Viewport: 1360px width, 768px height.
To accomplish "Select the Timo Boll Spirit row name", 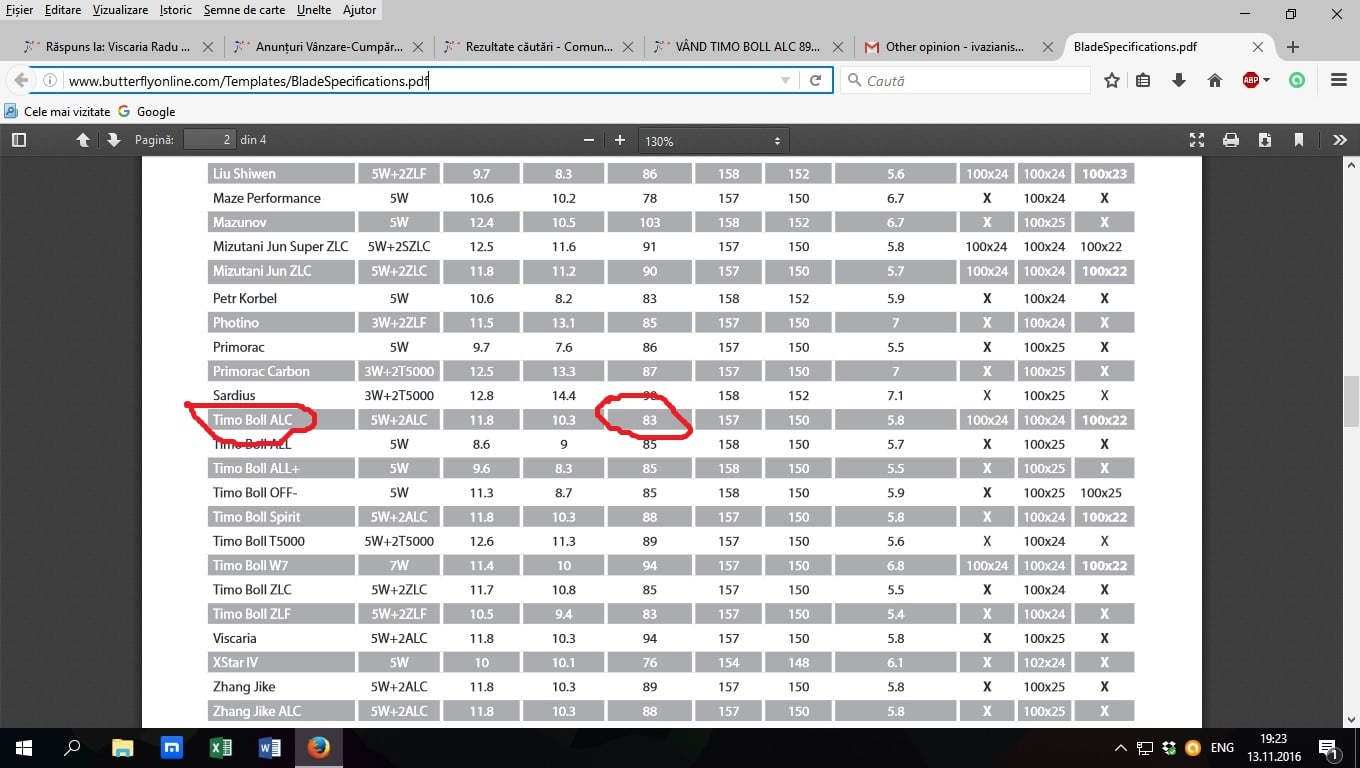I will [256, 517].
